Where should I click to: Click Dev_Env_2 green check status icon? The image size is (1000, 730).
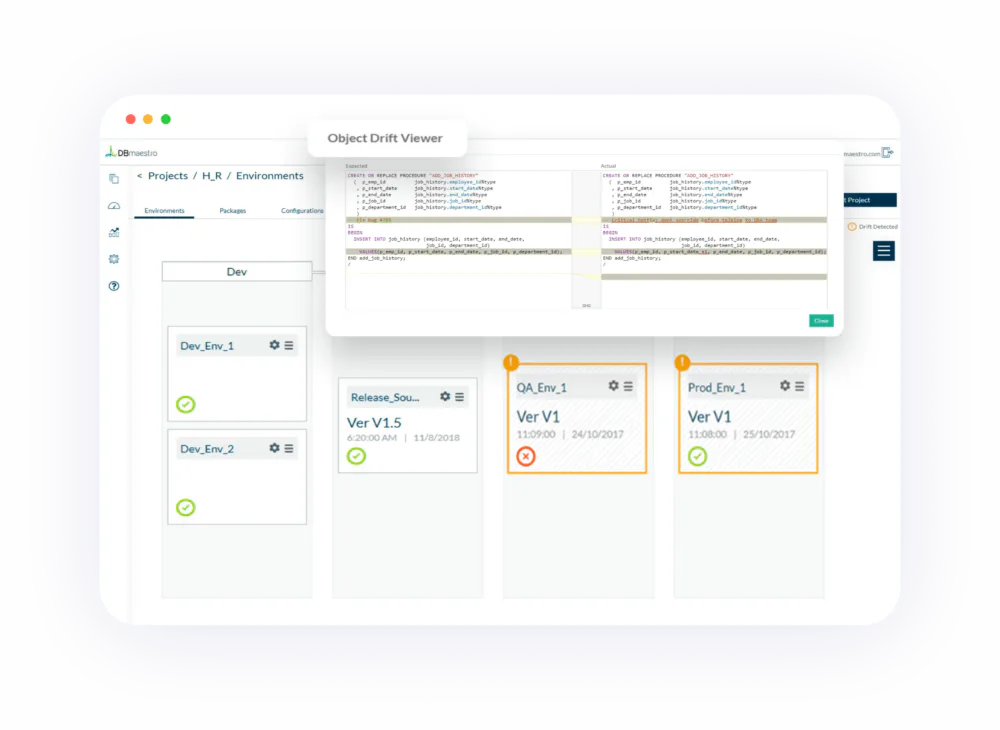click(x=186, y=507)
